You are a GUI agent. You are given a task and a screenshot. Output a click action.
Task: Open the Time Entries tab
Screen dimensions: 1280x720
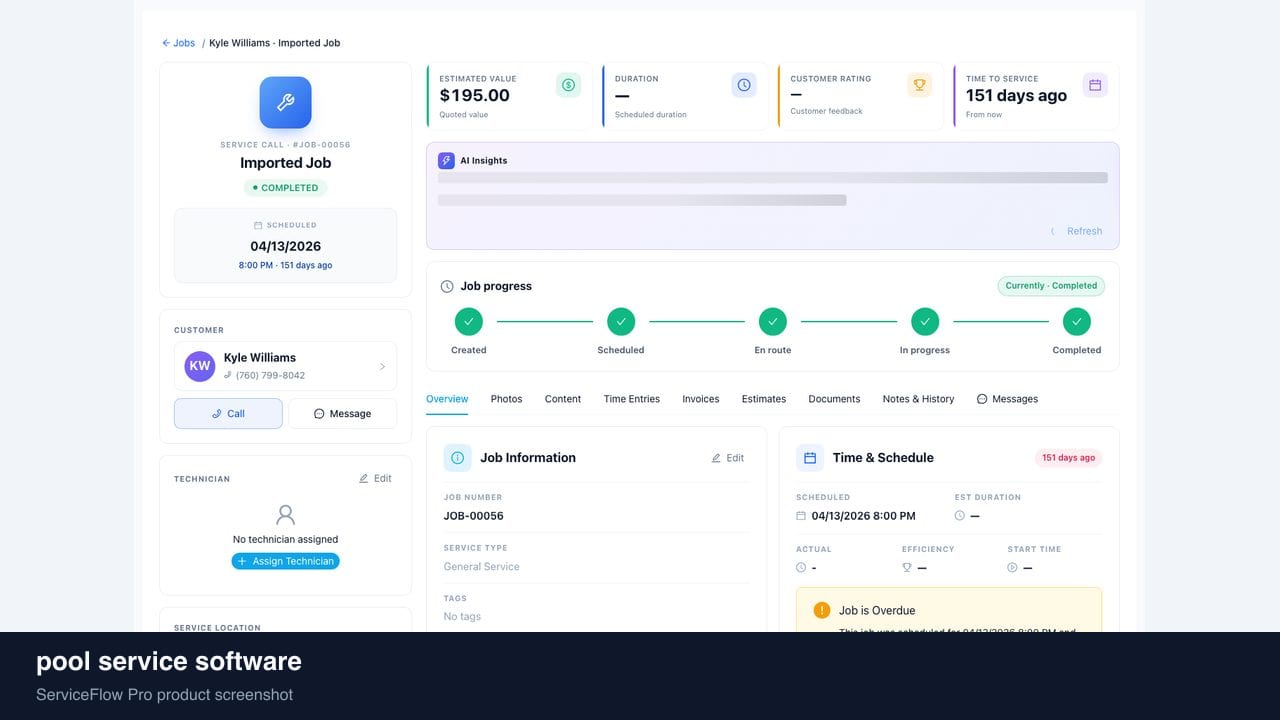click(x=632, y=399)
